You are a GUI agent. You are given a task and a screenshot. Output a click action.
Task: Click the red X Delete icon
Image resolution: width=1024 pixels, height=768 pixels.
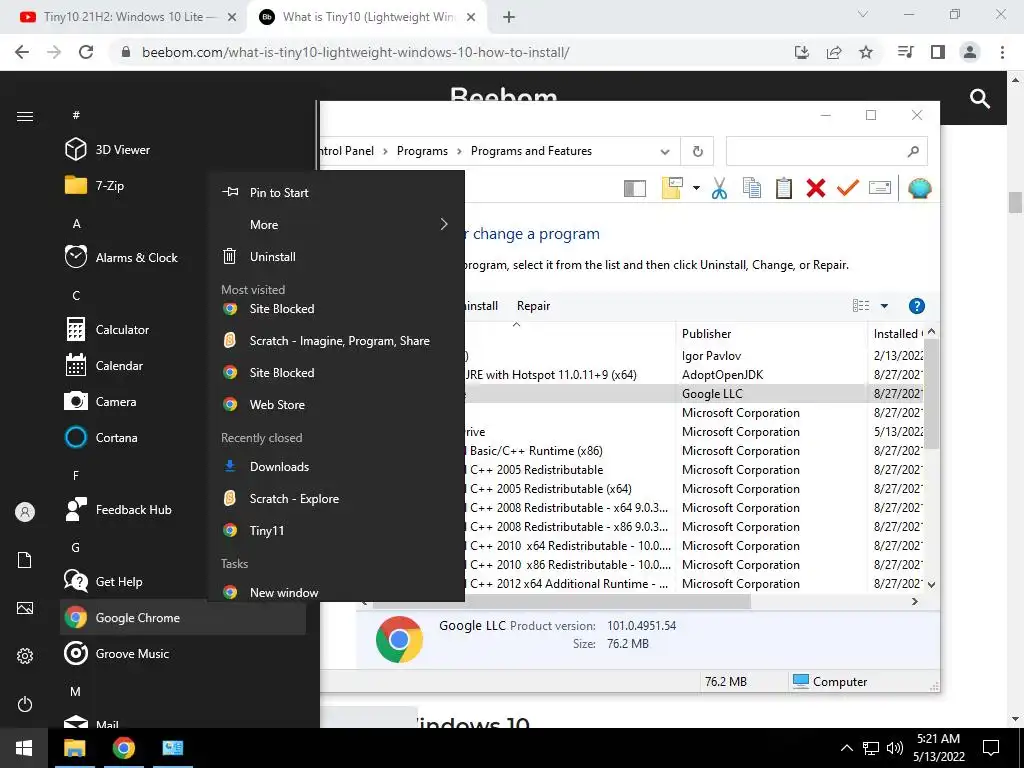[x=816, y=188]
